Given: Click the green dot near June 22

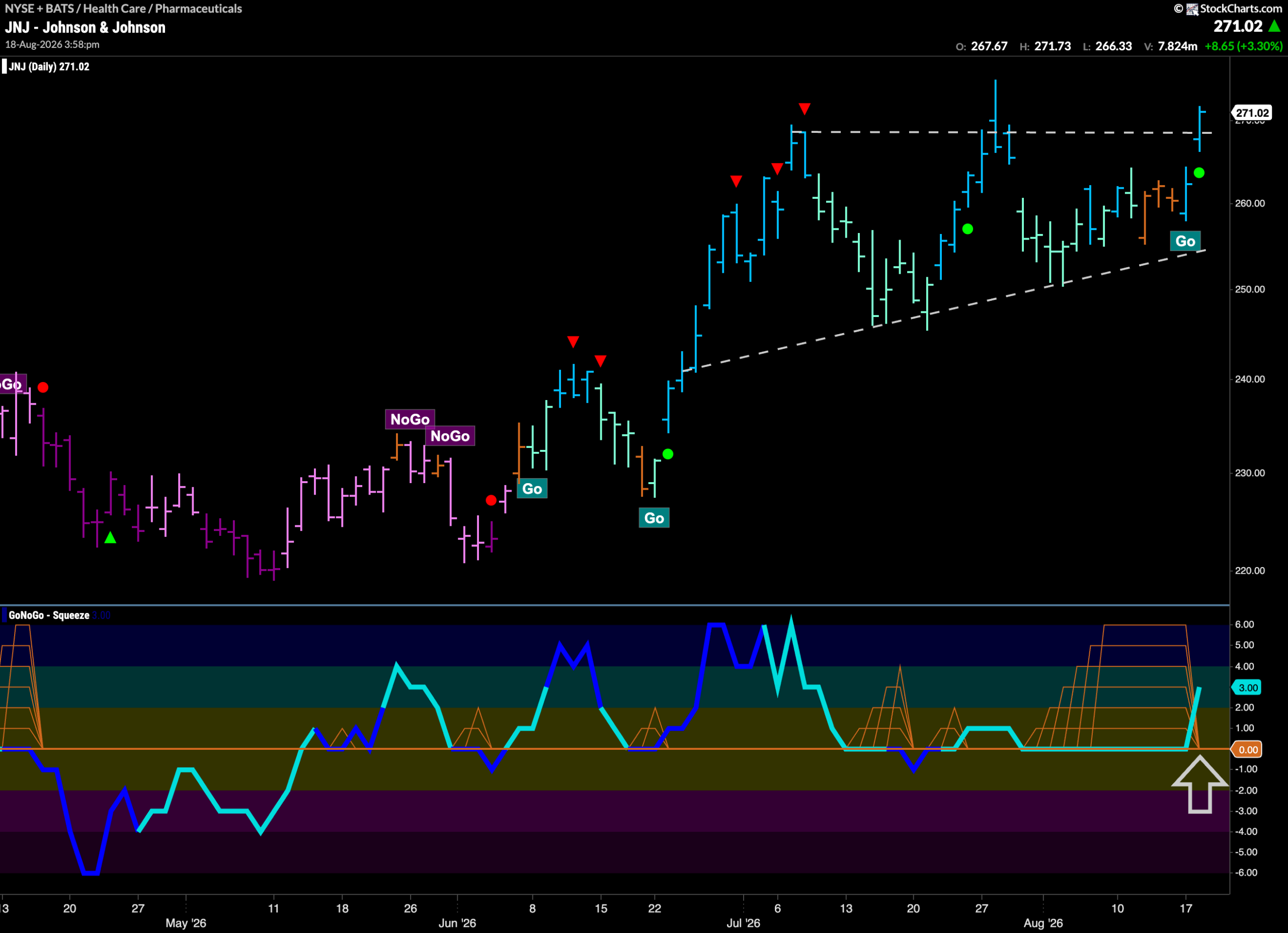Looking at the screenshot, I should pos(668,454).
